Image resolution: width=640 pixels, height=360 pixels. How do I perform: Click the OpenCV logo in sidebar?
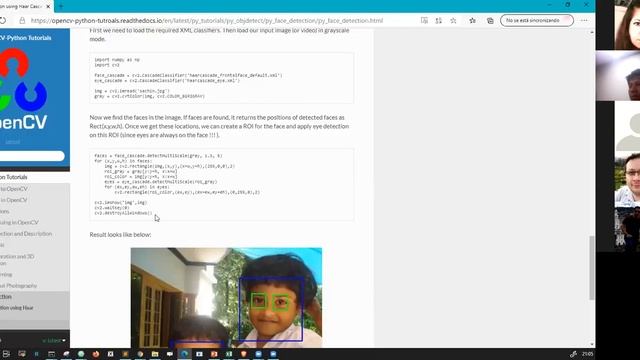pyautogui.click(x=24, y=89)
